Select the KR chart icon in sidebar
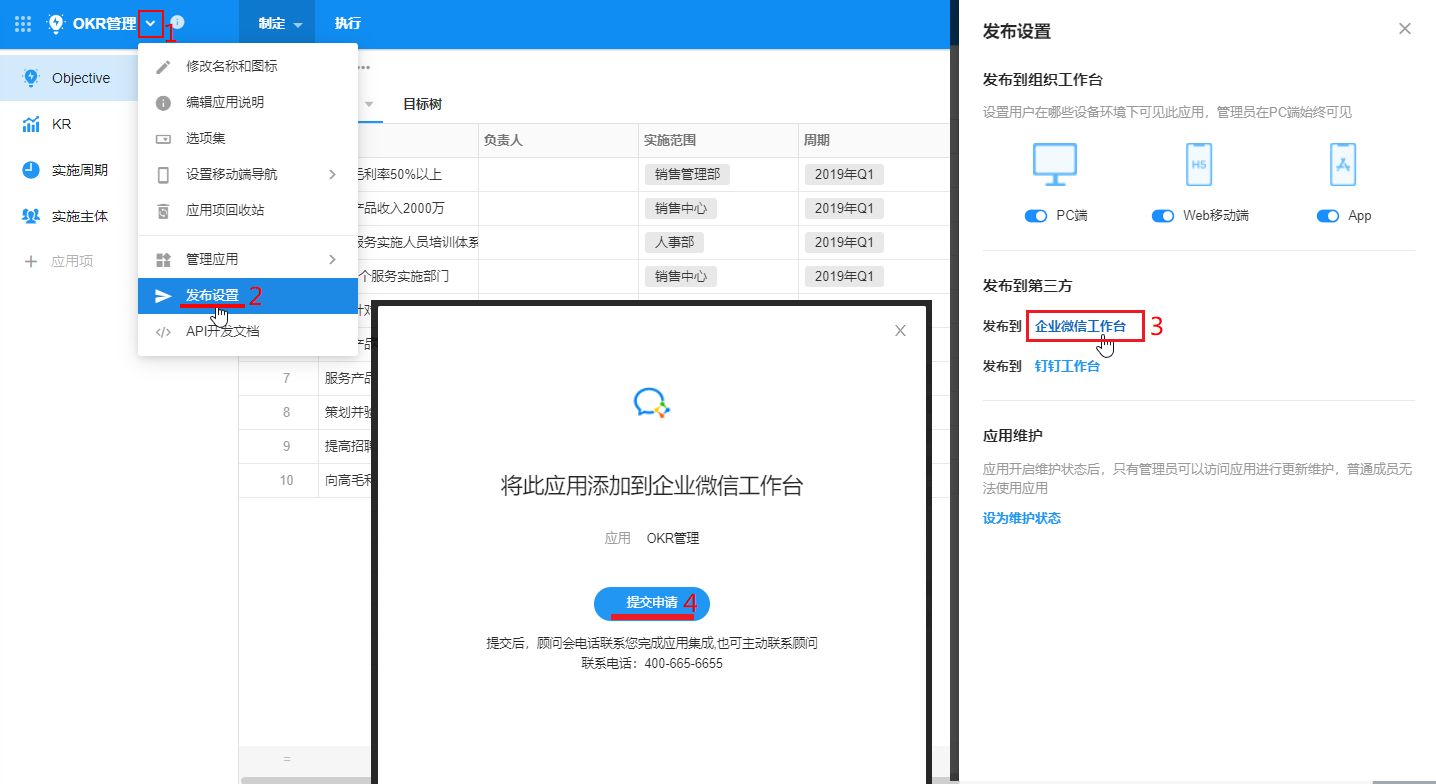The height and width of the screenshot is (784, 1436). click(x=31, y=124)
